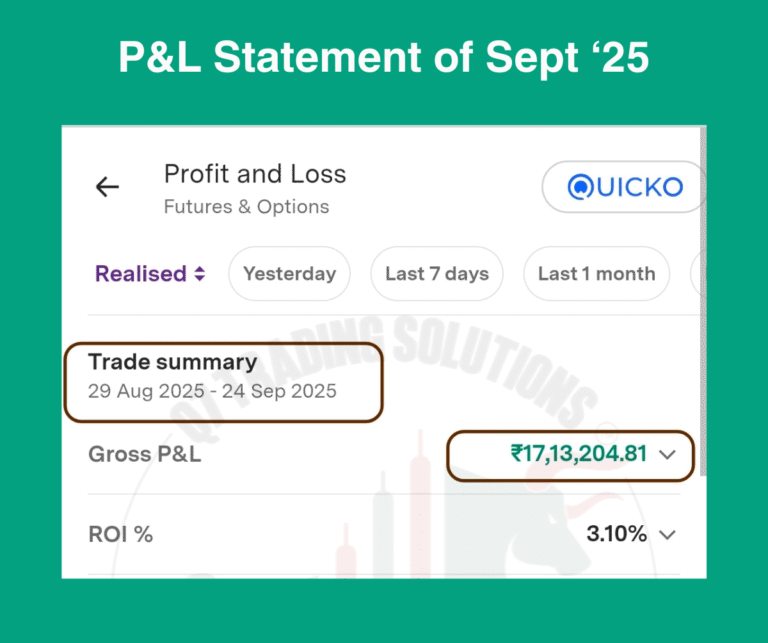Select the Yesterday filter chip
The width and height of the screenshot is (768, 643).
coord(289,274)
